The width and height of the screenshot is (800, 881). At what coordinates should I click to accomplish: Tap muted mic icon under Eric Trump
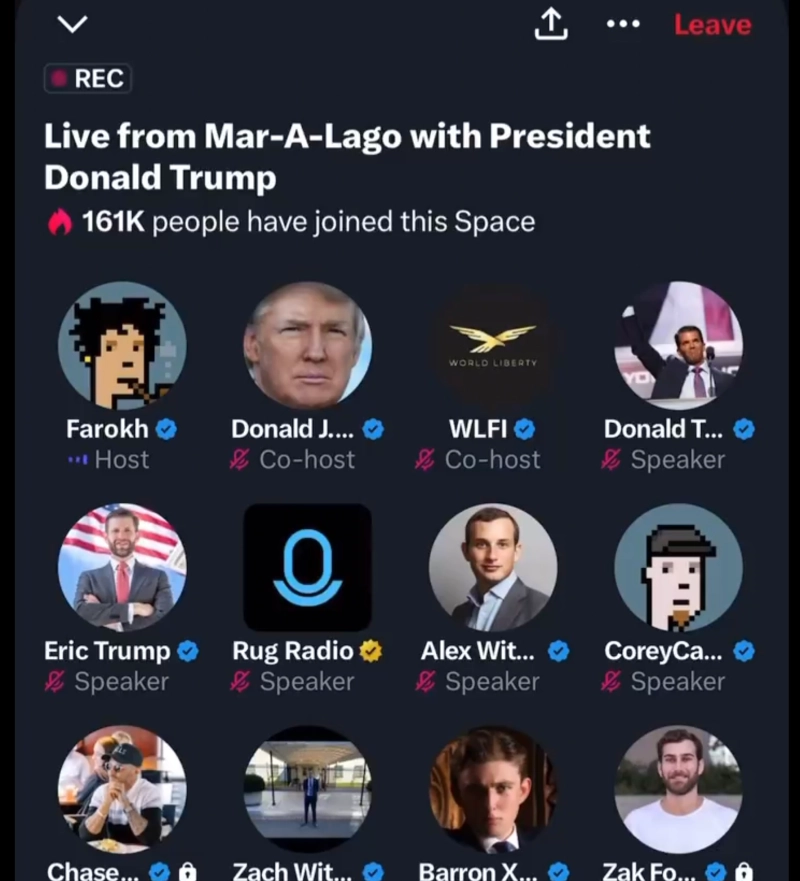pyautogui.click(x=56, y=682)
